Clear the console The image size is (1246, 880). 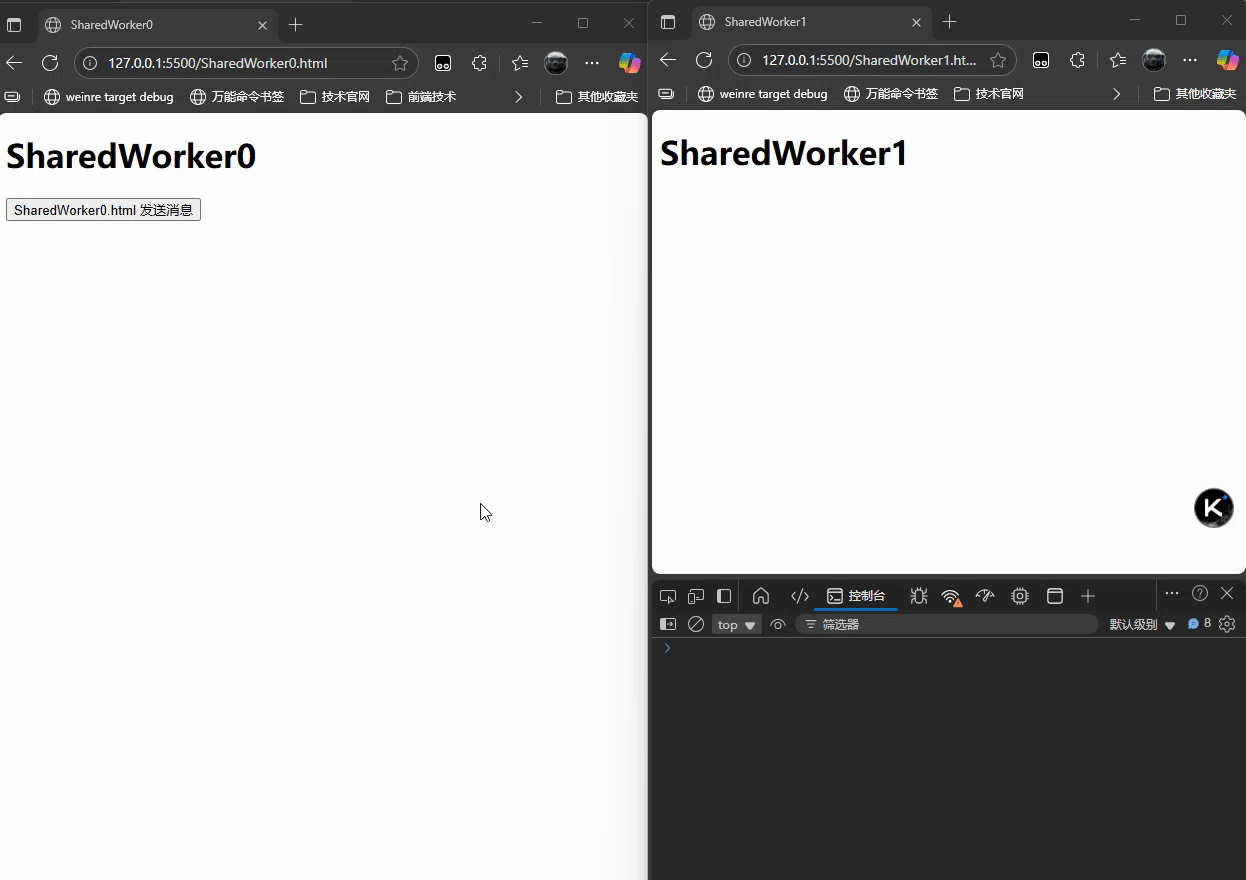point(696,624)
